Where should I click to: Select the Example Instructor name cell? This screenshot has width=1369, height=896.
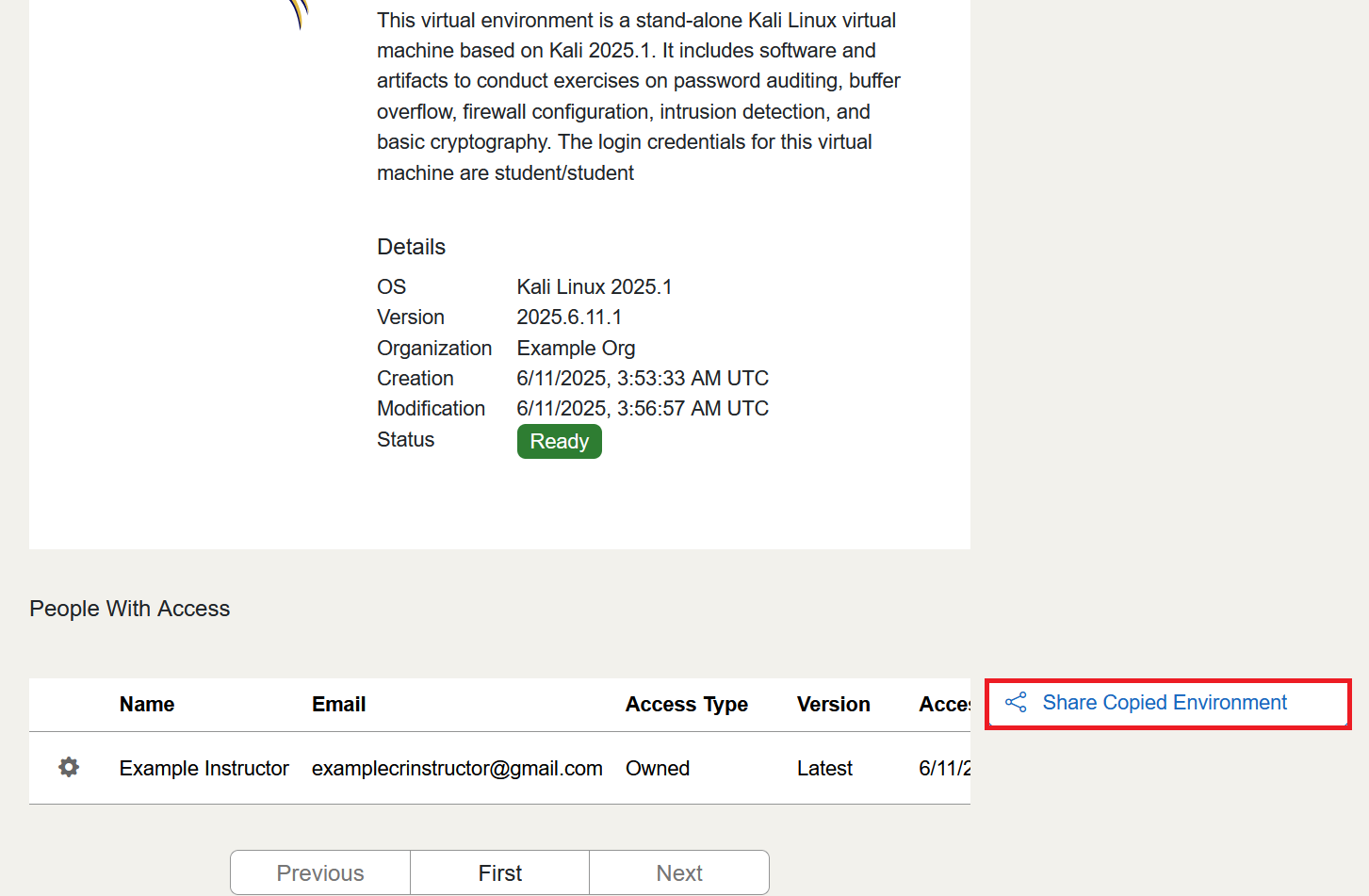click(204, 769)
